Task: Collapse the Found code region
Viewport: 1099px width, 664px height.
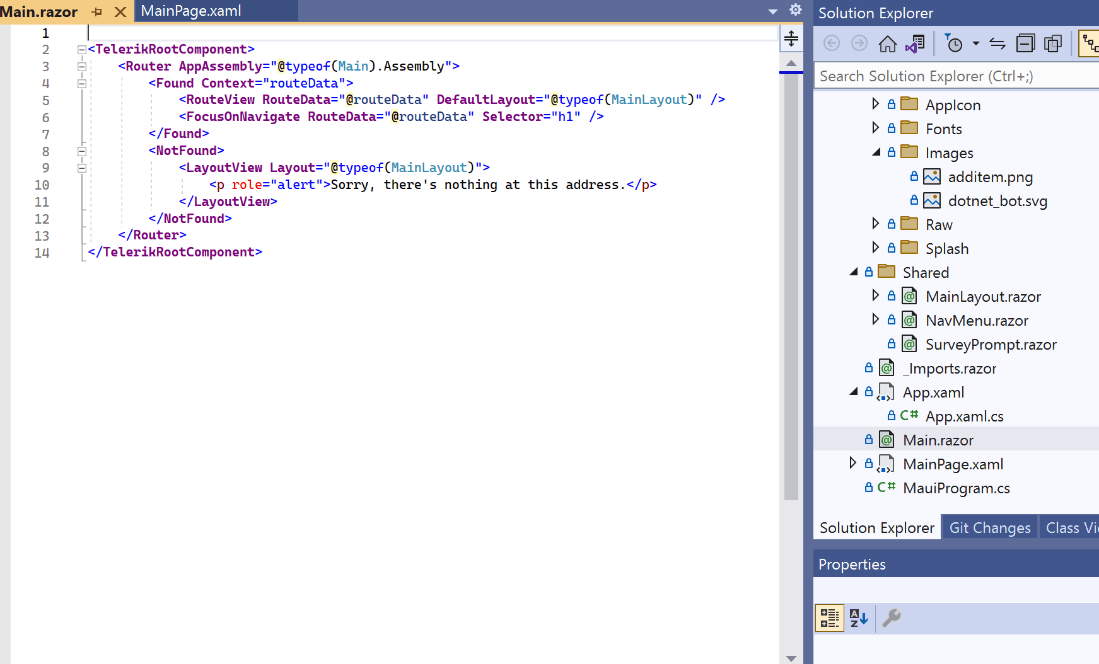Action: click(x=81, y=83)
